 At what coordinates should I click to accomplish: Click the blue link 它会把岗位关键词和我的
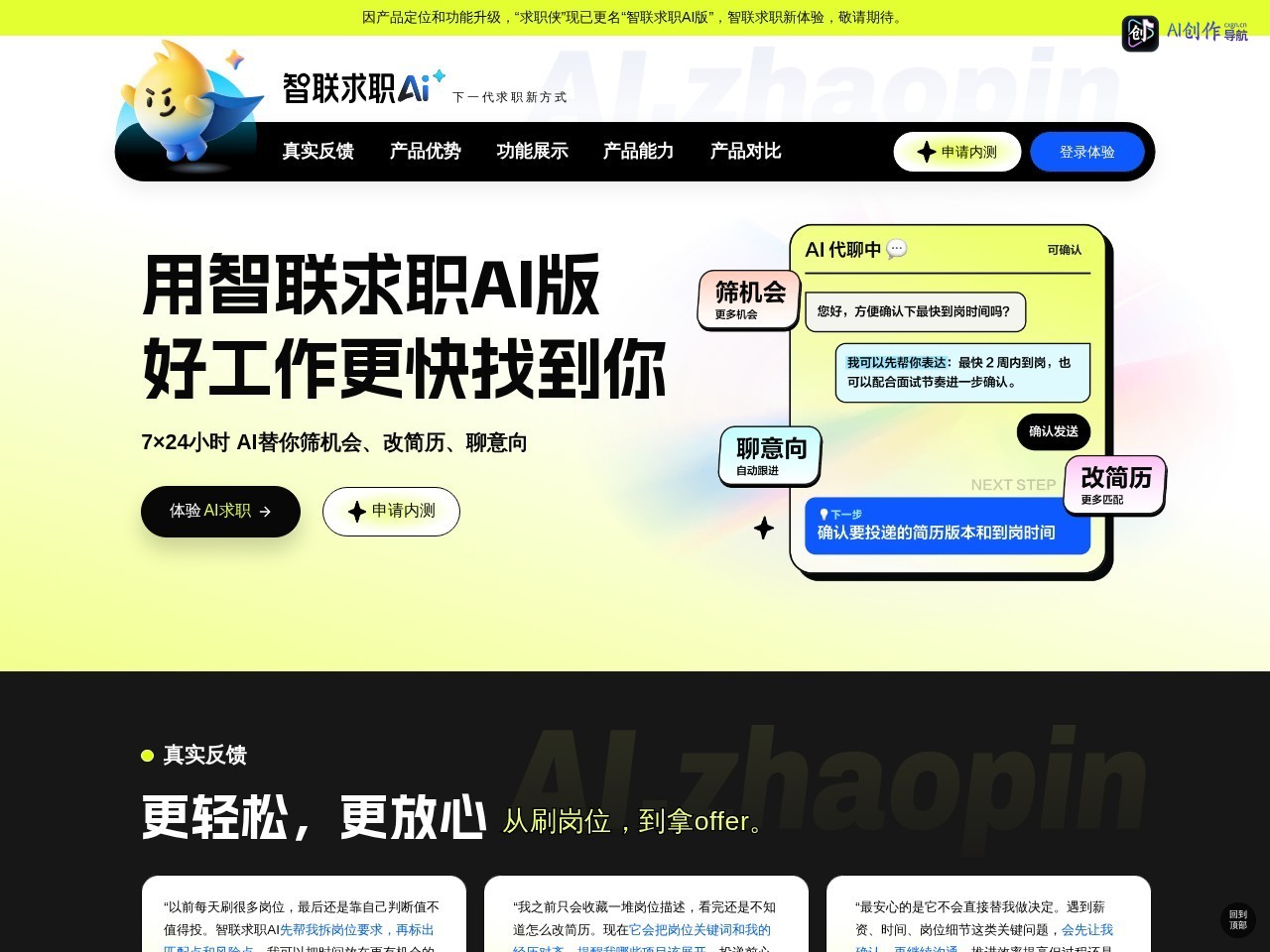coord(699,930)
